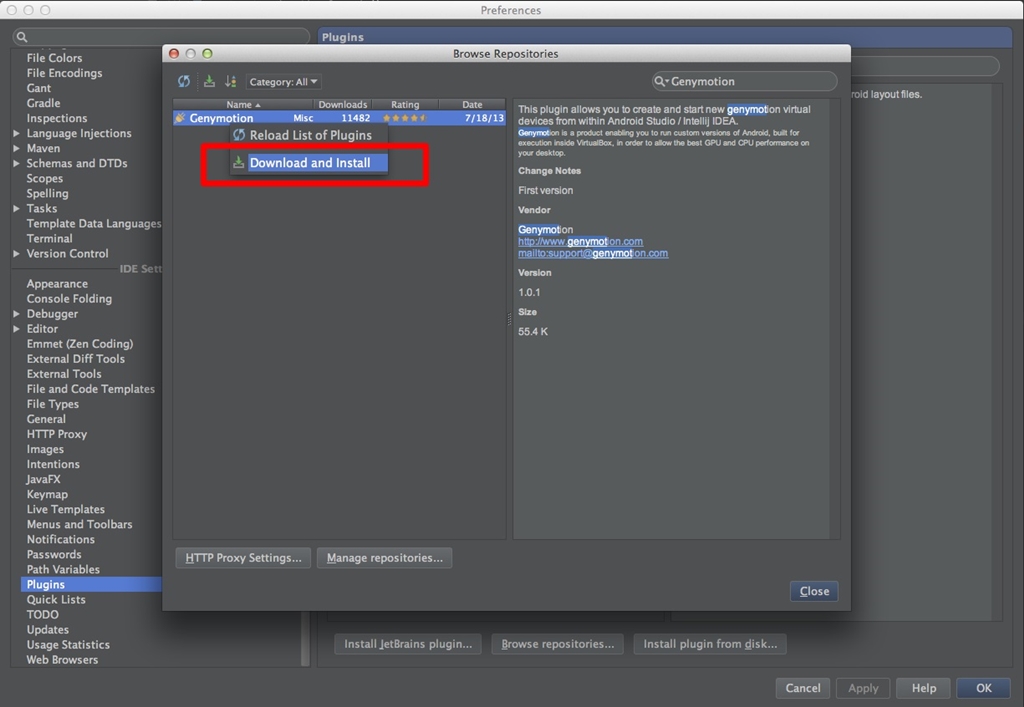The image size is (1024, 707).
Task: Sort plugins by the Rating column header
Action: [405, 104]
